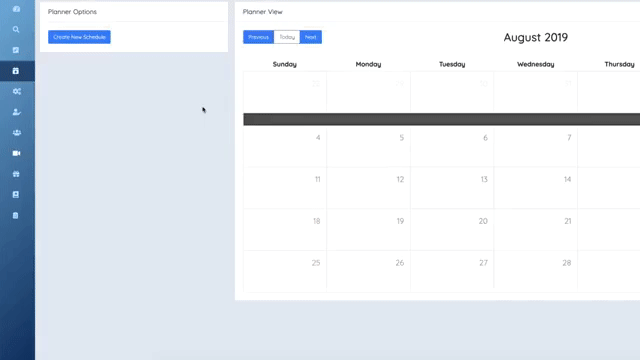Image resolution: width=640 pixels, height=360 pixels.
Task: Open the edit/compose sidebar icon
Action: (x=16, y=50)
